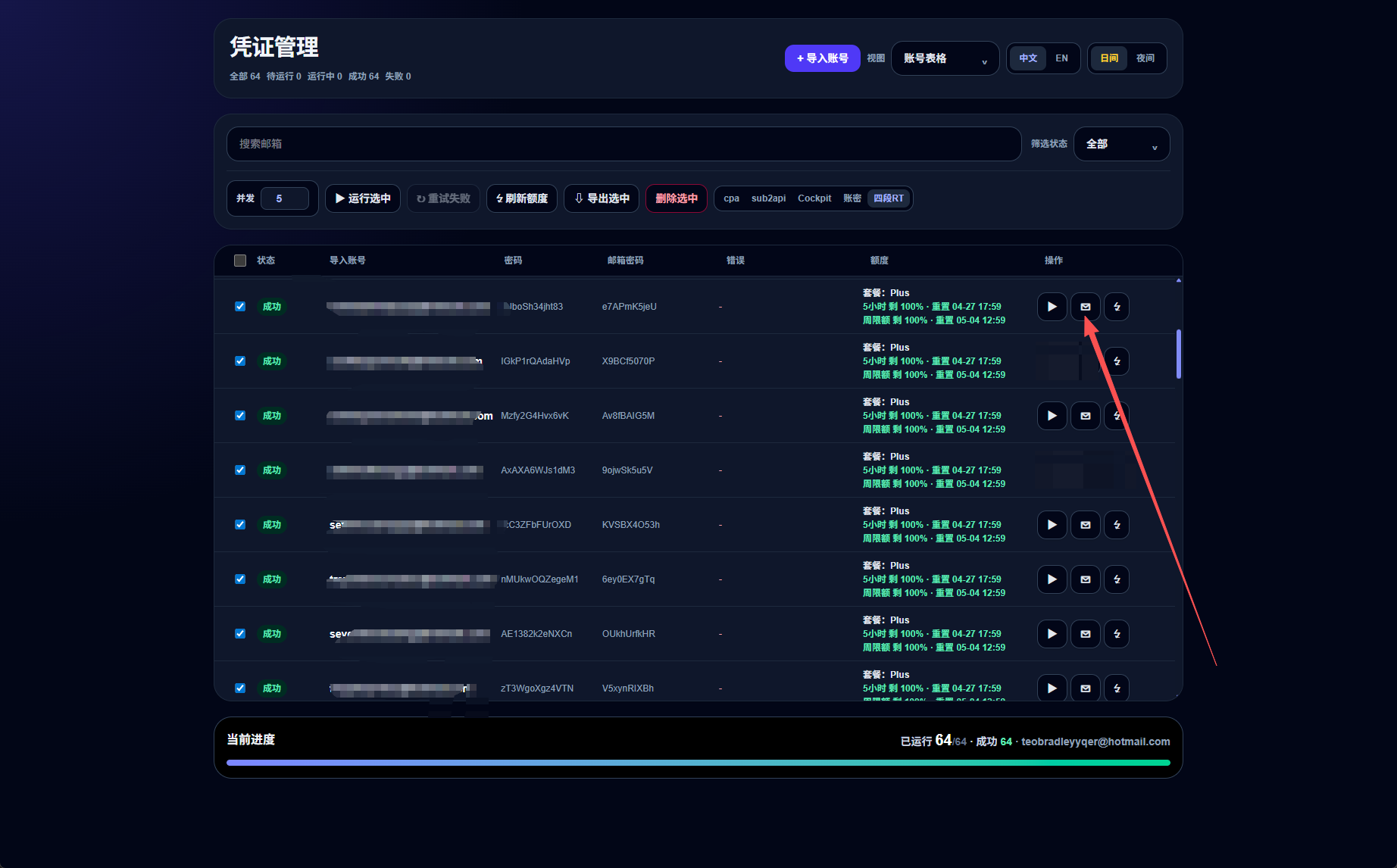The image size is (1397, 868).
Task: Click the red 删除选中 button
Action: [x=677, y=198]
